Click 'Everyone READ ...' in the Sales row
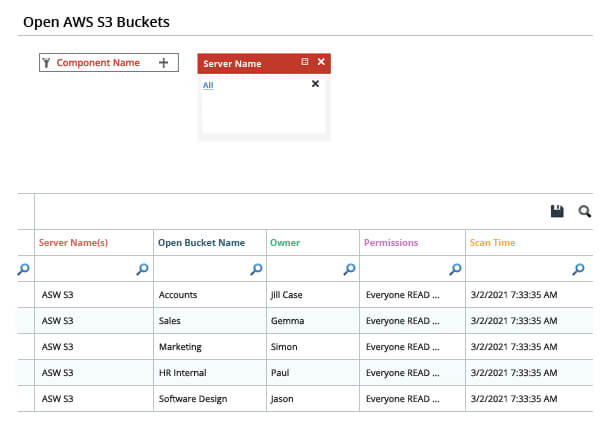The image size is (612, 430). coord(402,321)
